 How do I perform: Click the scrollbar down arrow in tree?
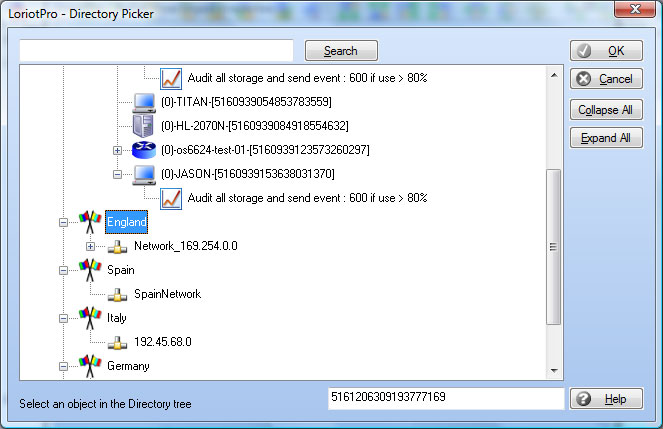553,371
